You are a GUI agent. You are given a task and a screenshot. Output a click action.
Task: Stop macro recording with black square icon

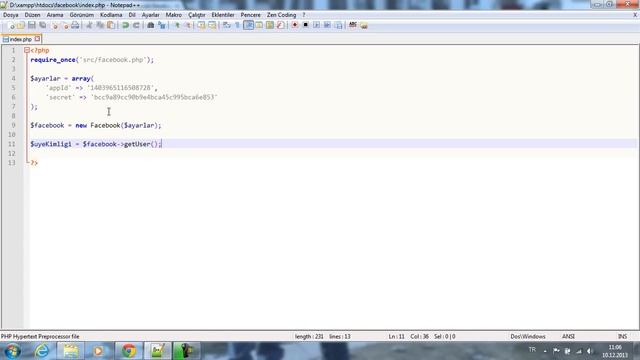pos(305,25)
